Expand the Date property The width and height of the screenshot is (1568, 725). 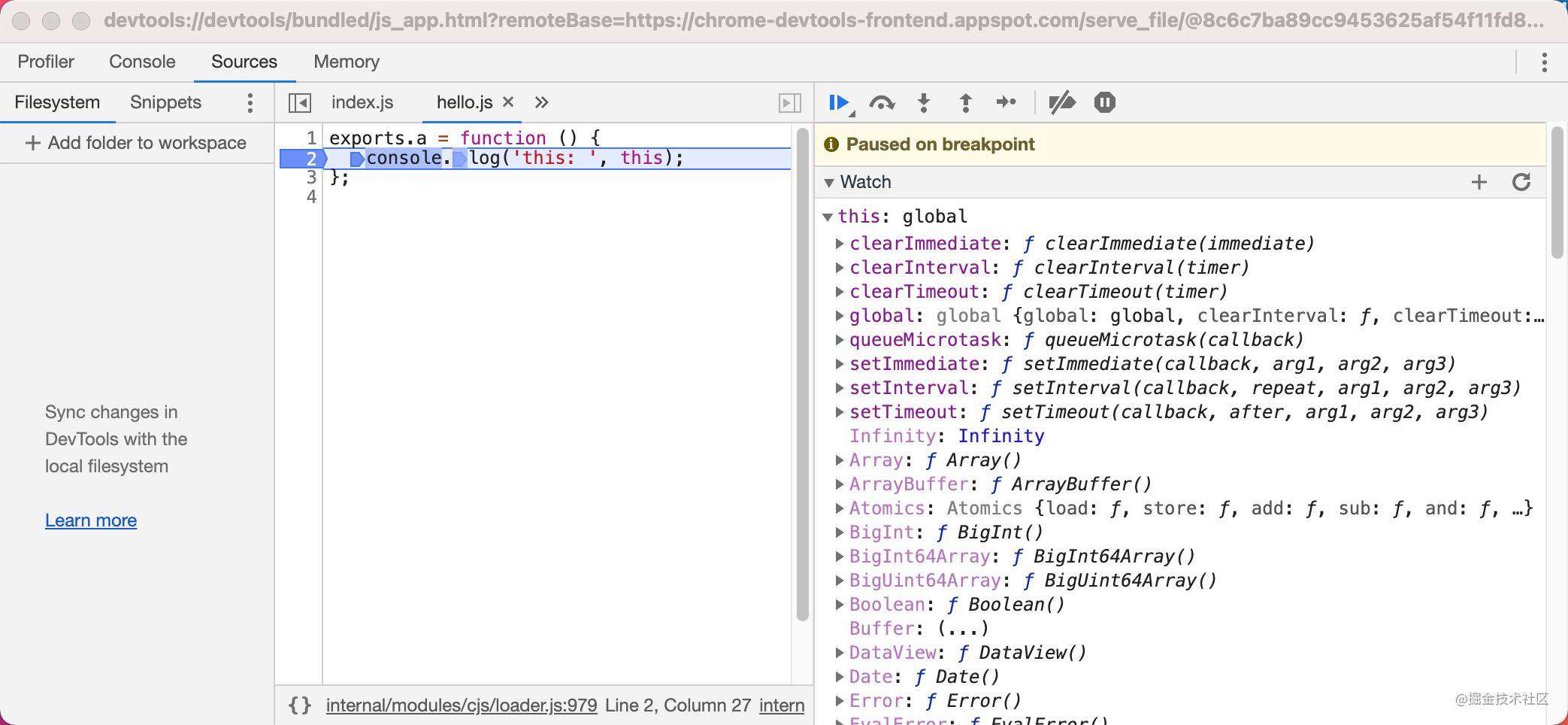tap(839, 677)
